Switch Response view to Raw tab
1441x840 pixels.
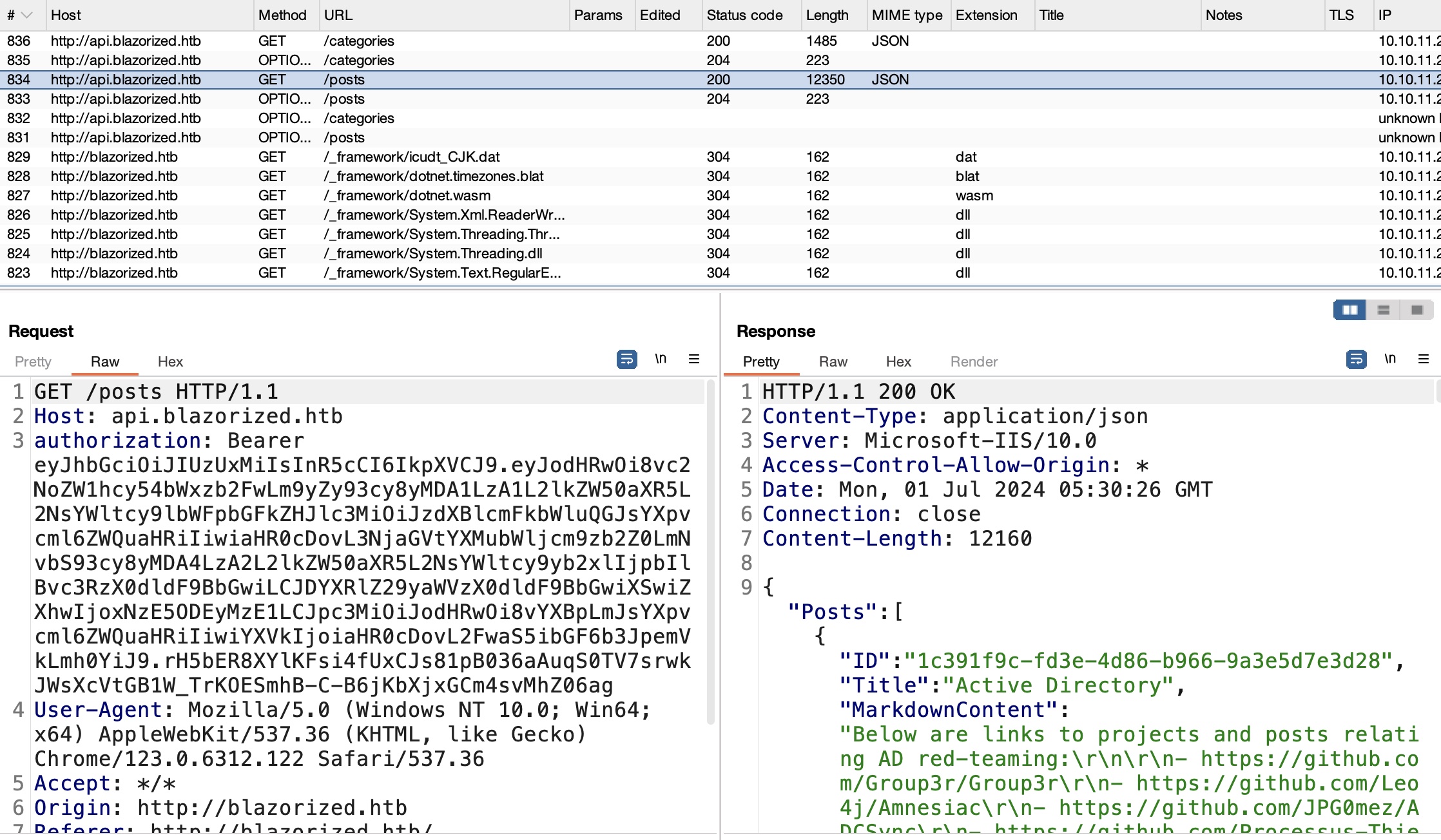833,361
